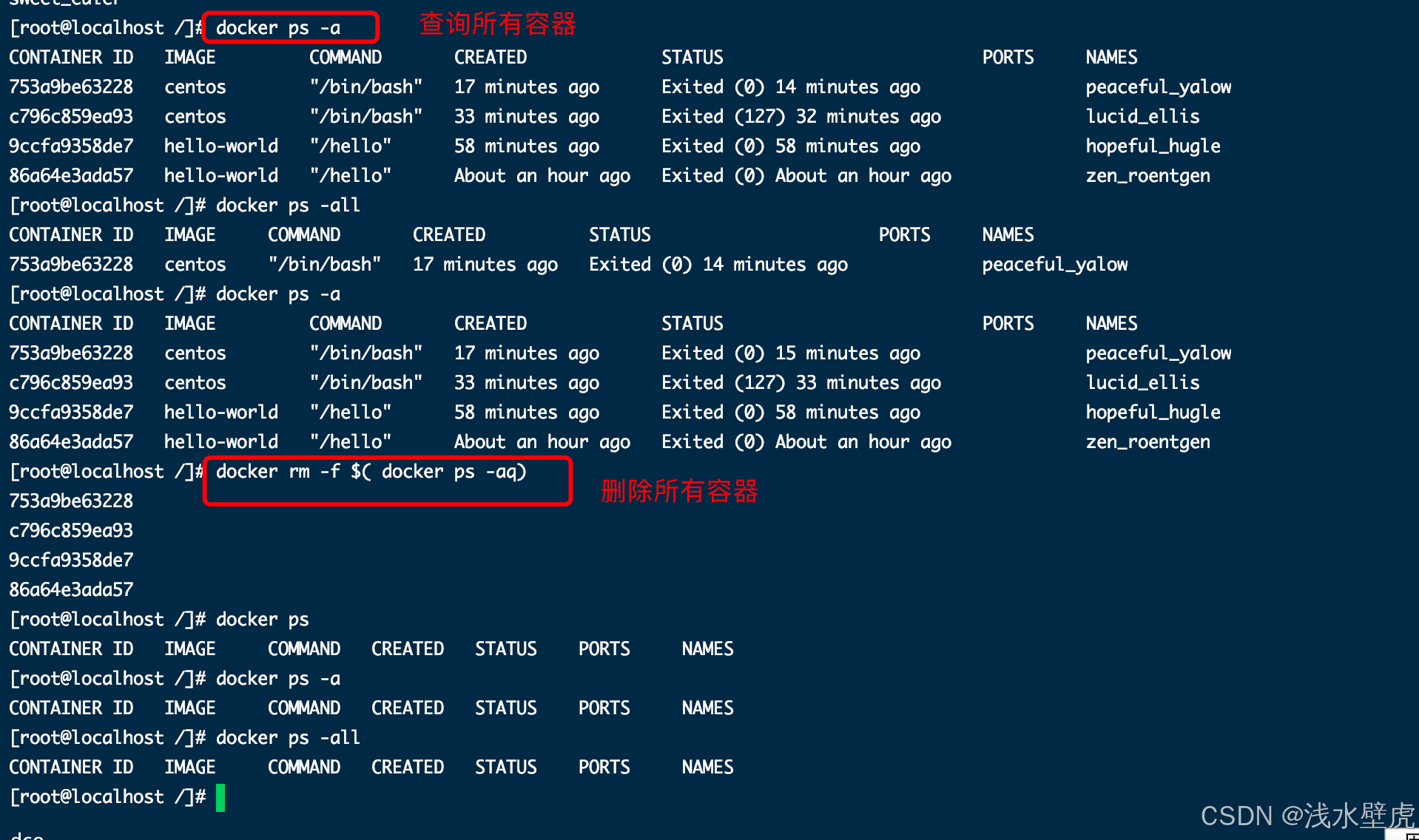Click 86a64e3ada57 printed below the docker rm command

[x=71, y=590]
